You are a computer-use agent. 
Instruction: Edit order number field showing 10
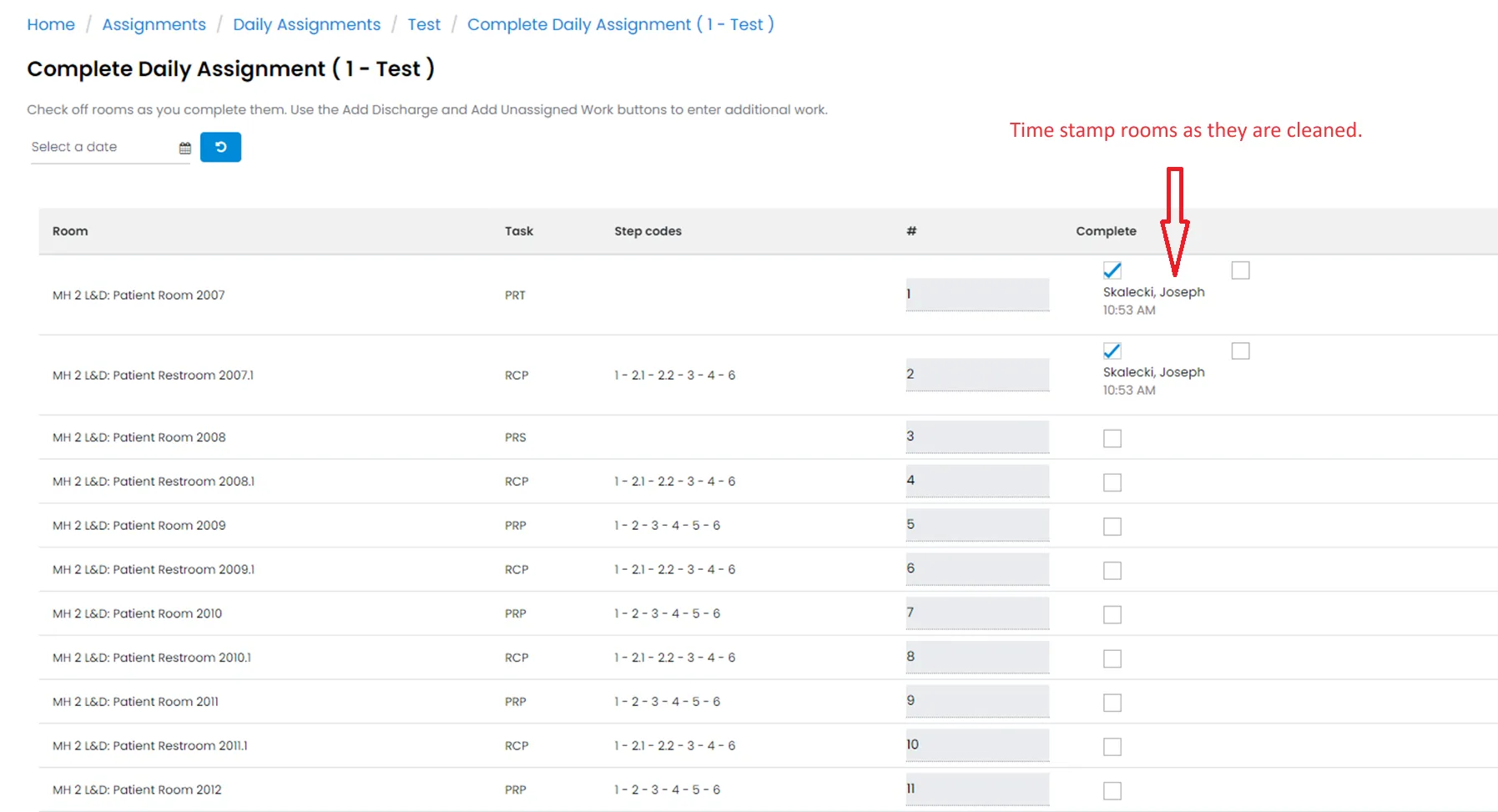coord(977,745)
